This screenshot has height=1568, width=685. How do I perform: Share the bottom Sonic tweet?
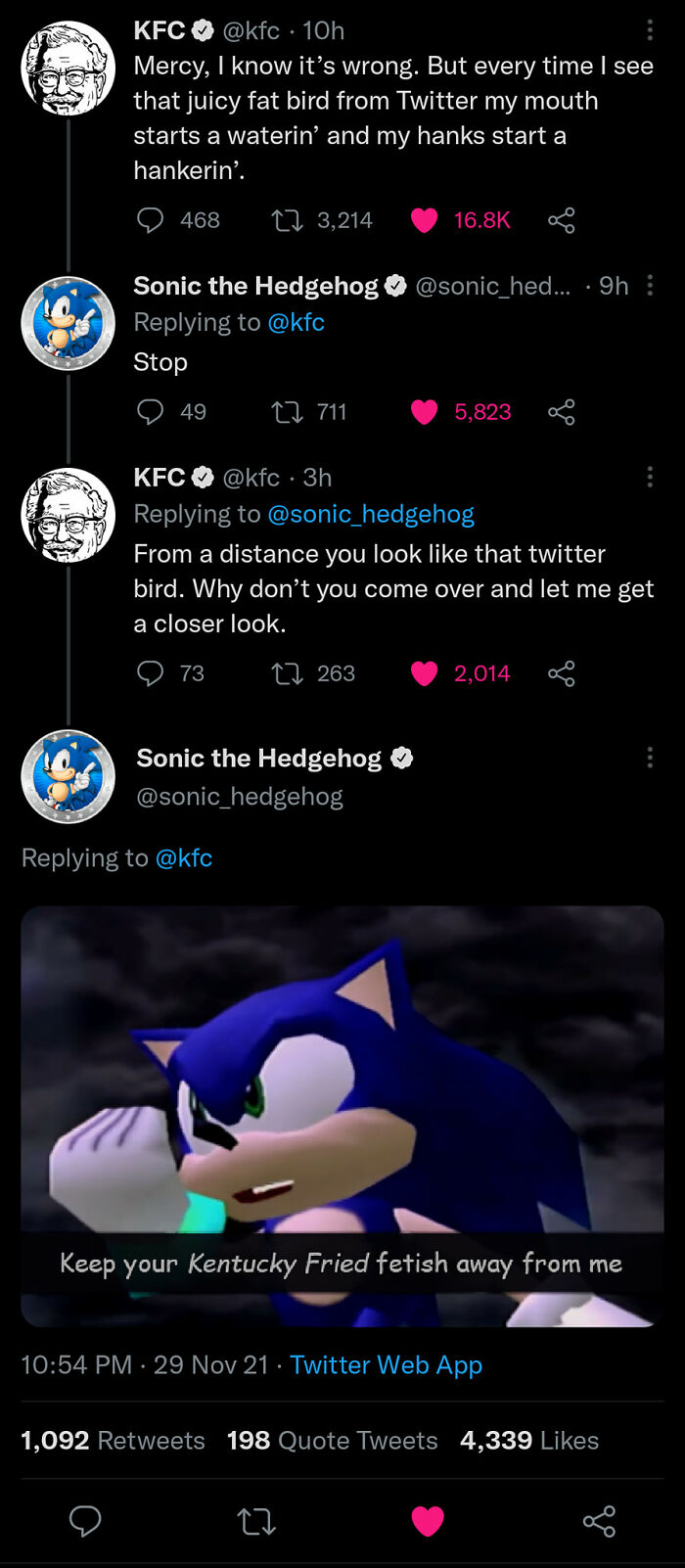tap(599, 1521)
